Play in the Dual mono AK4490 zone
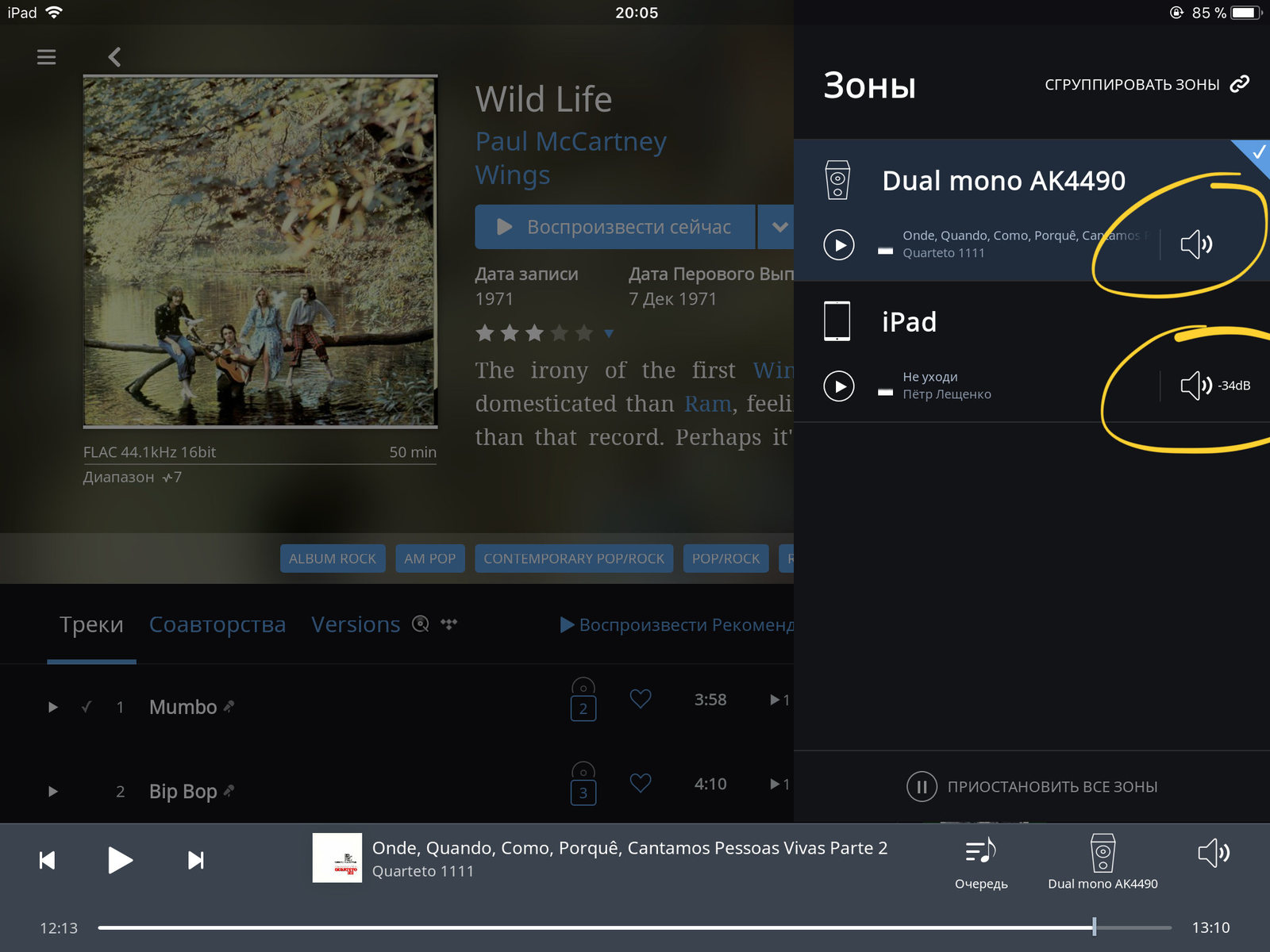Image resolution: width=1270 pixels, height=952 pixels. point(839,244)
